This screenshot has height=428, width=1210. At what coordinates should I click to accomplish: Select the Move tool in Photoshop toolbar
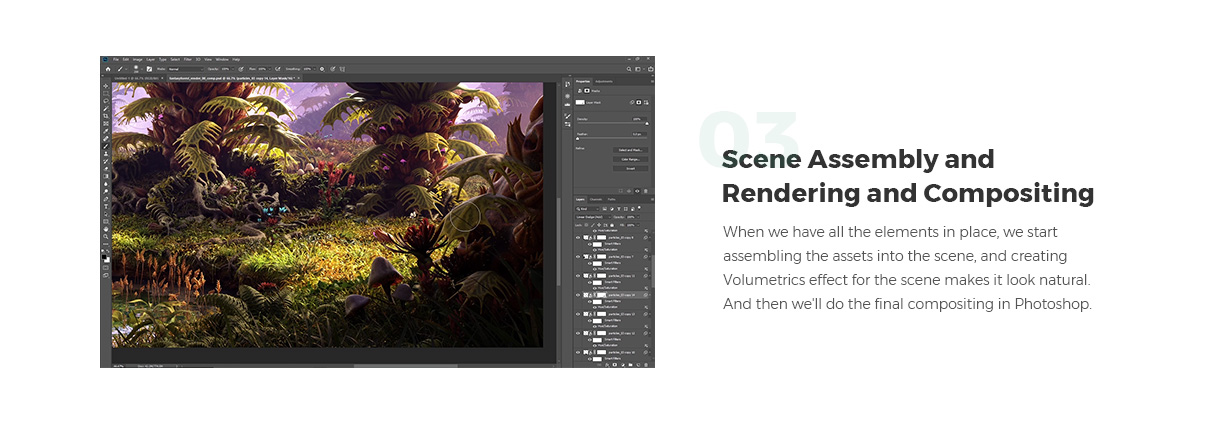click(106, 86)
